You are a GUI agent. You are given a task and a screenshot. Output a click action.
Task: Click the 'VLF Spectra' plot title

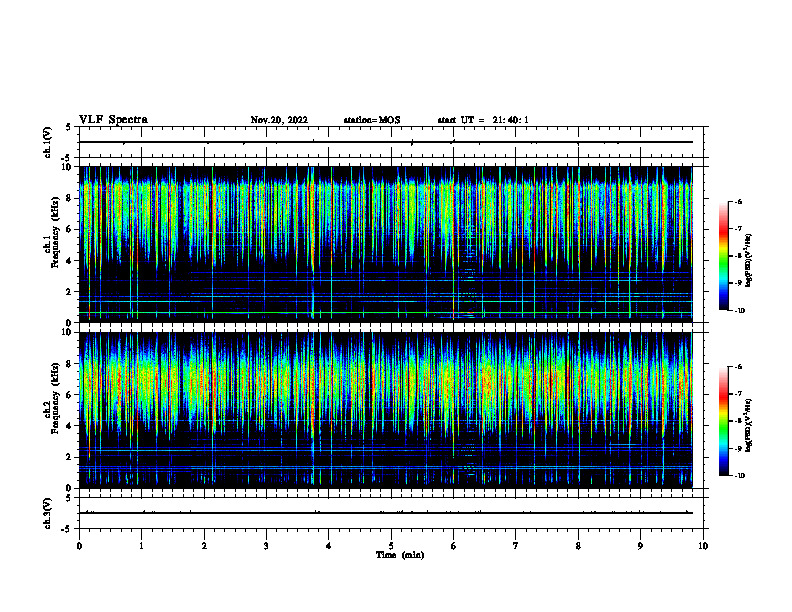tap(113, 120)
